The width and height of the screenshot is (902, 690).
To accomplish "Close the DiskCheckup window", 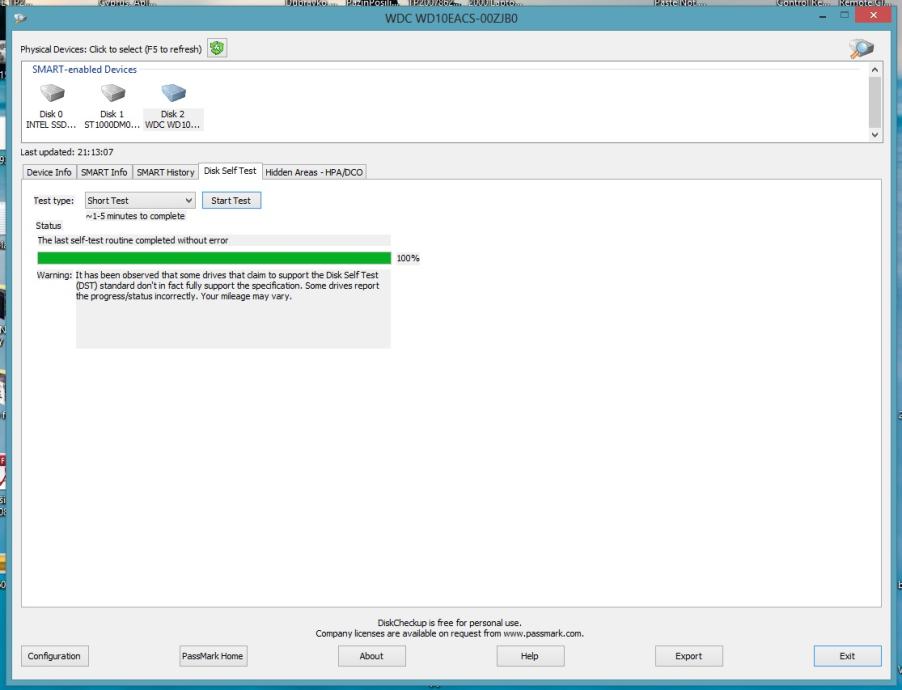I will (x=874, y=16).
